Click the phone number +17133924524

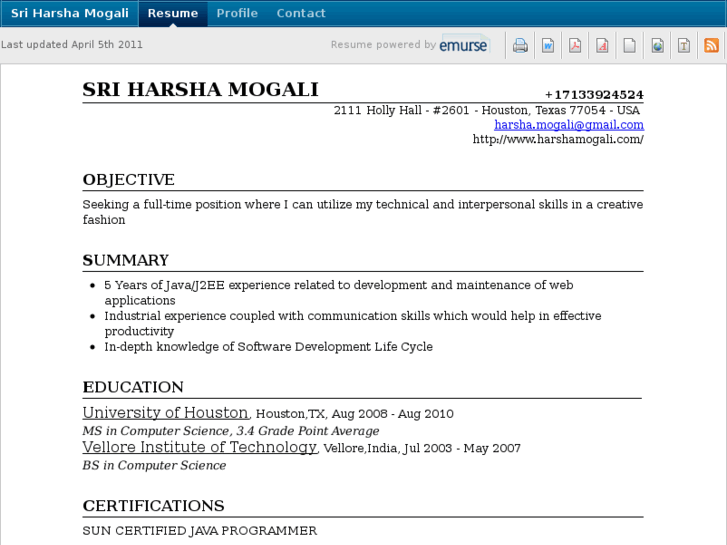tap(594, 95)
